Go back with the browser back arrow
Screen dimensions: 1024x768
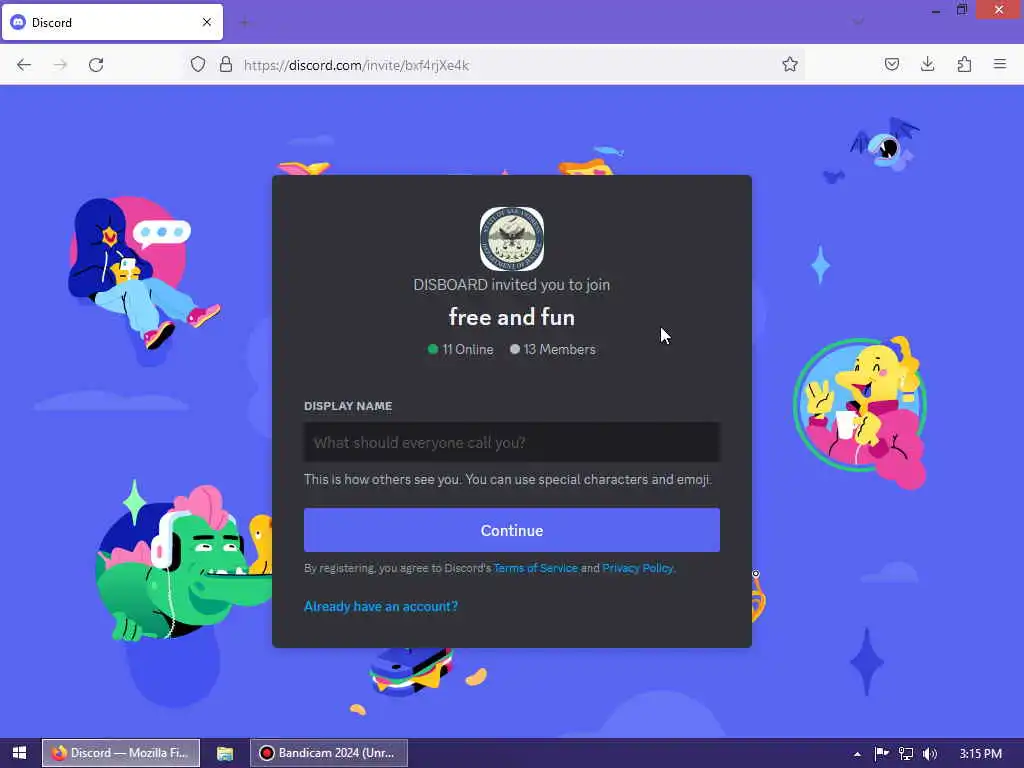pyautogui.click(x=24, y=65)
